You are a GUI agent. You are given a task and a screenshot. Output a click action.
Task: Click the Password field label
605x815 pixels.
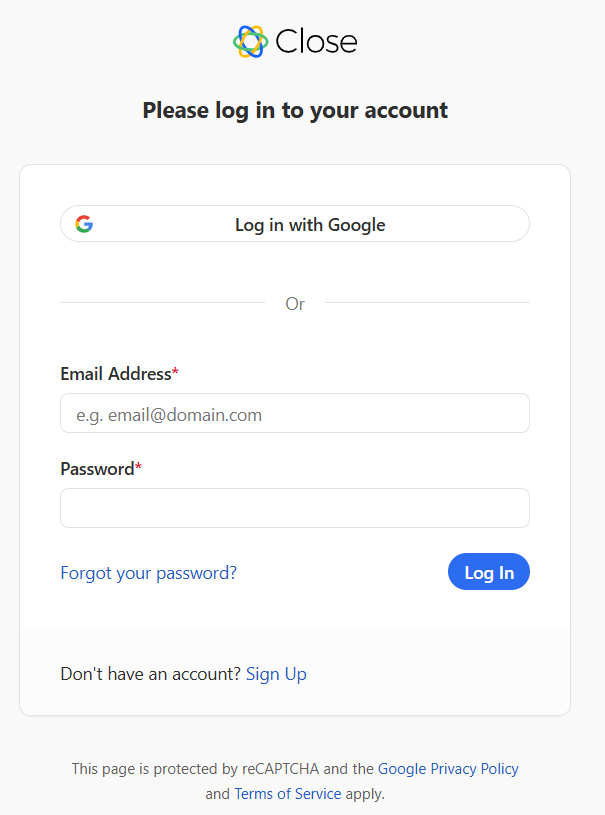click(97, 469)
